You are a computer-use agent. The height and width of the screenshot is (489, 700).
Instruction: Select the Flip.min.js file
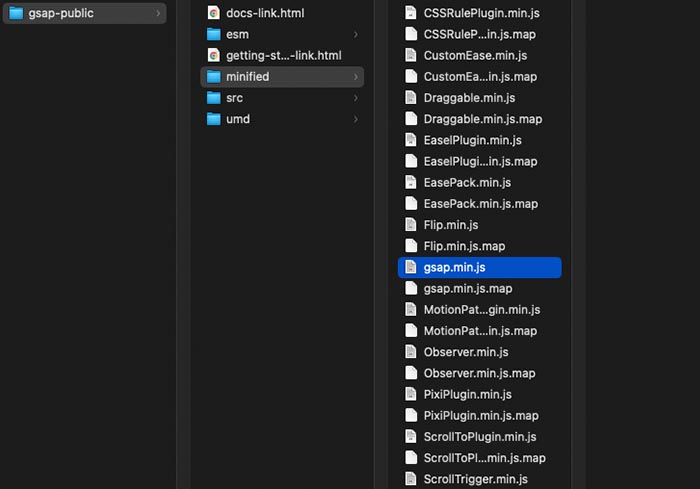pyautogui.click(x=451, y=225)
